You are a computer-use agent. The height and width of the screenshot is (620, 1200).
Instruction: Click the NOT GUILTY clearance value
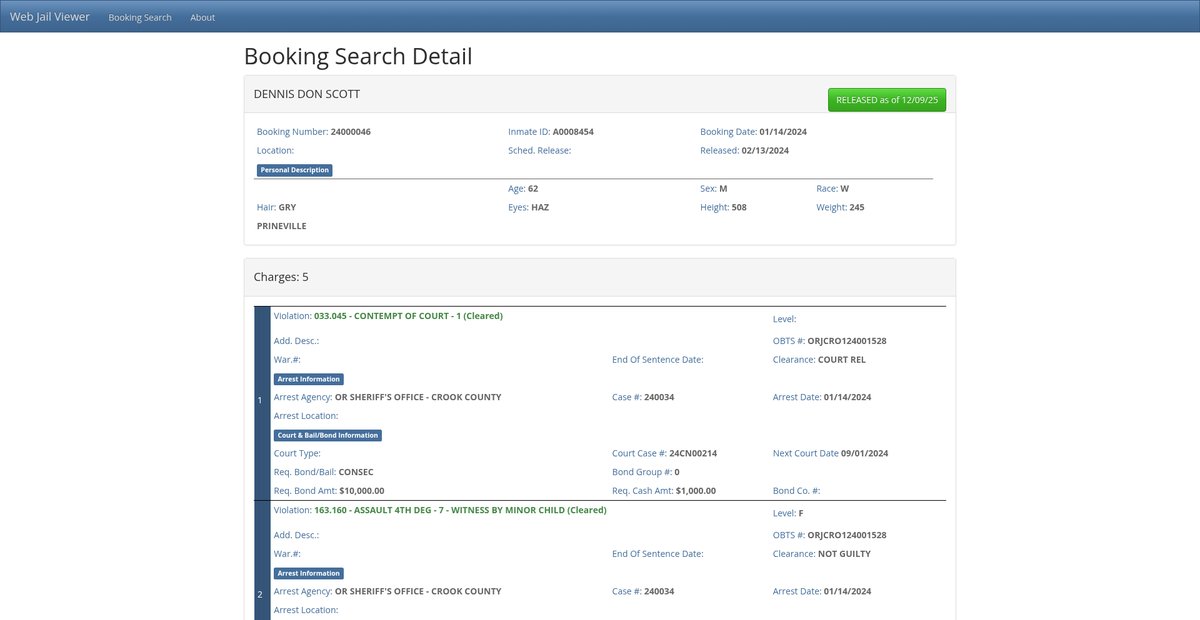pyautogui.click(x=844, y=554)
